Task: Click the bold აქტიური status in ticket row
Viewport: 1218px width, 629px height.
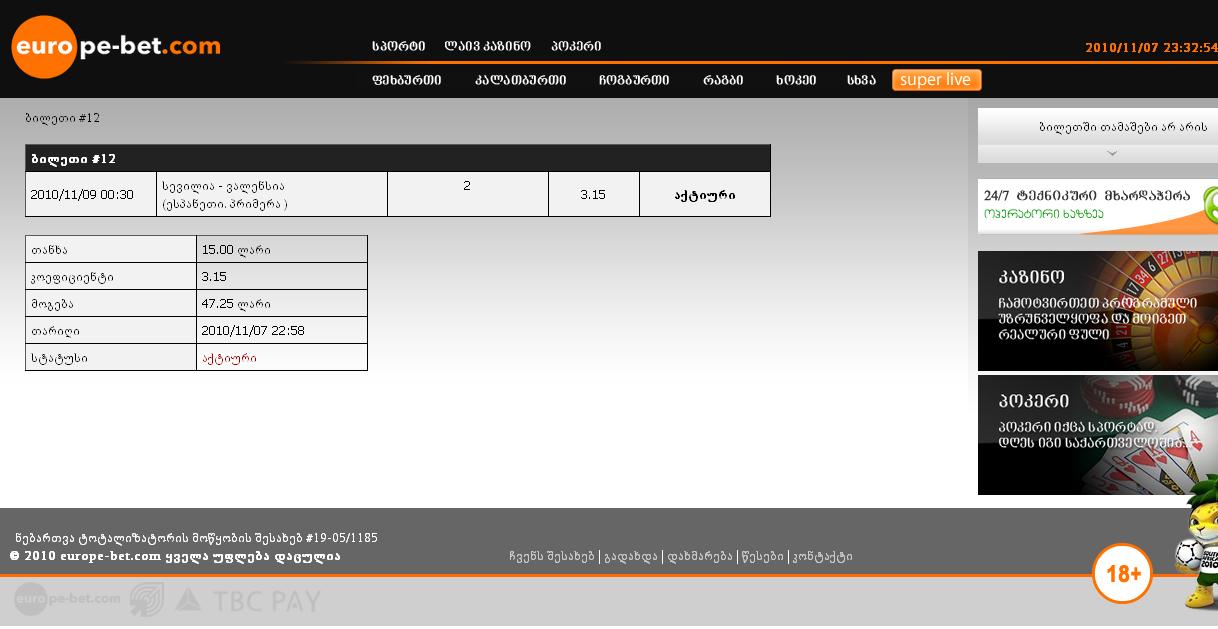Action: coord(705,194)
